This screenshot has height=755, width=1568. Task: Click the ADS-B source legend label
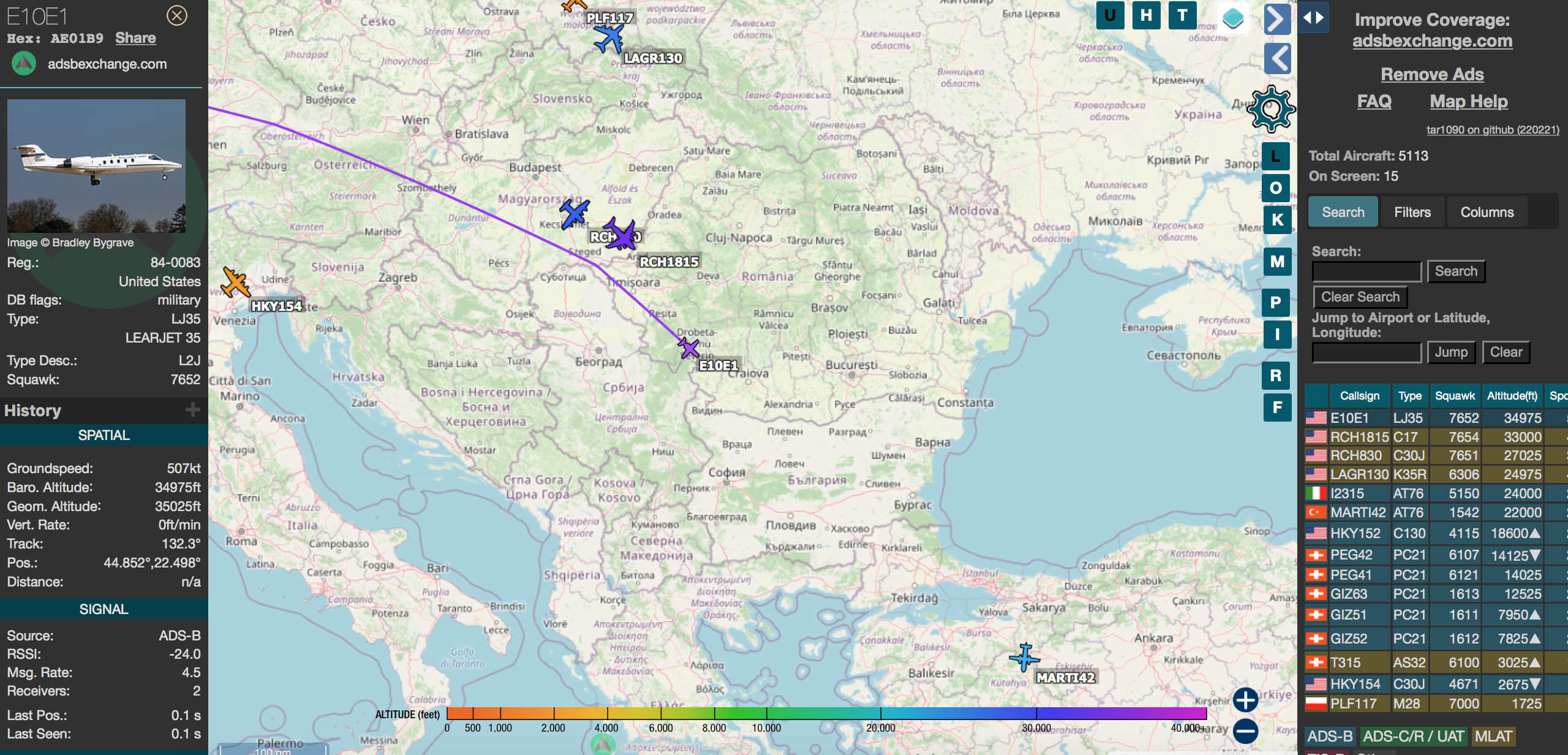point(1330,736)
